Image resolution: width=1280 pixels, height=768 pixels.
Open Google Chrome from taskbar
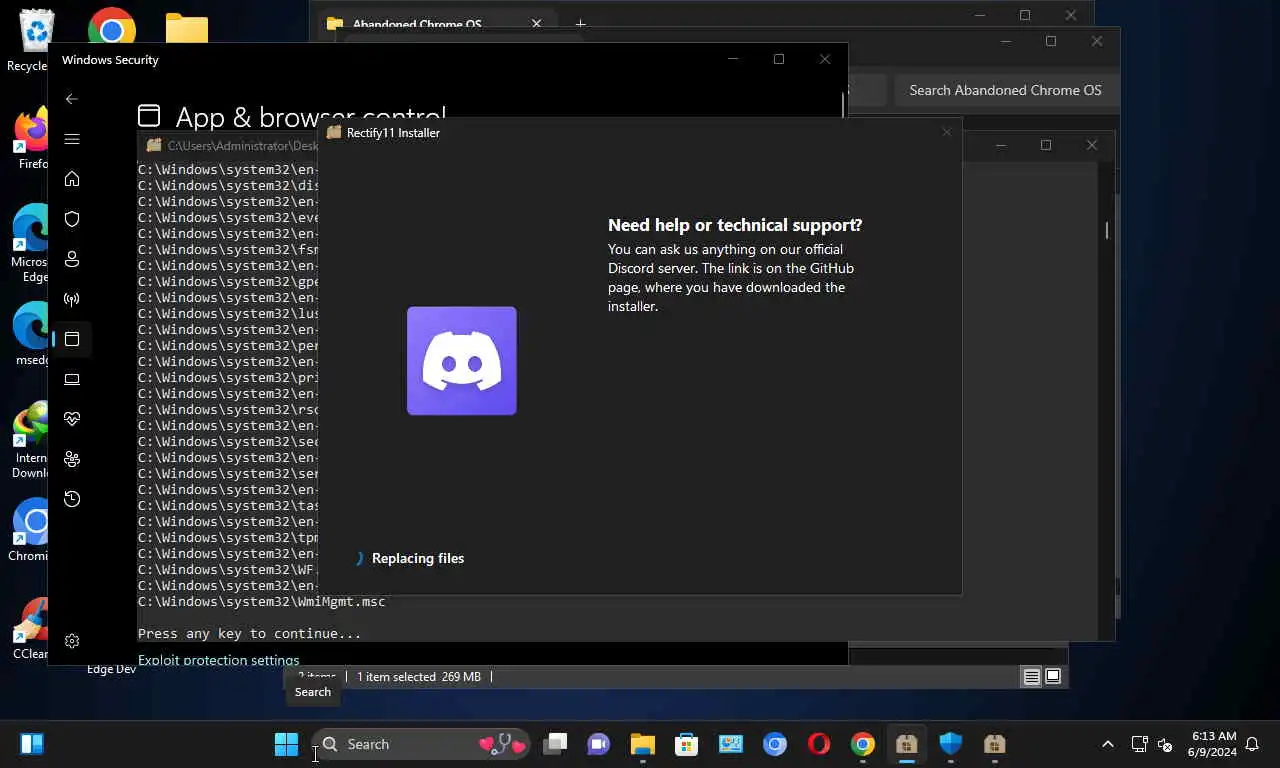(863, 744)
